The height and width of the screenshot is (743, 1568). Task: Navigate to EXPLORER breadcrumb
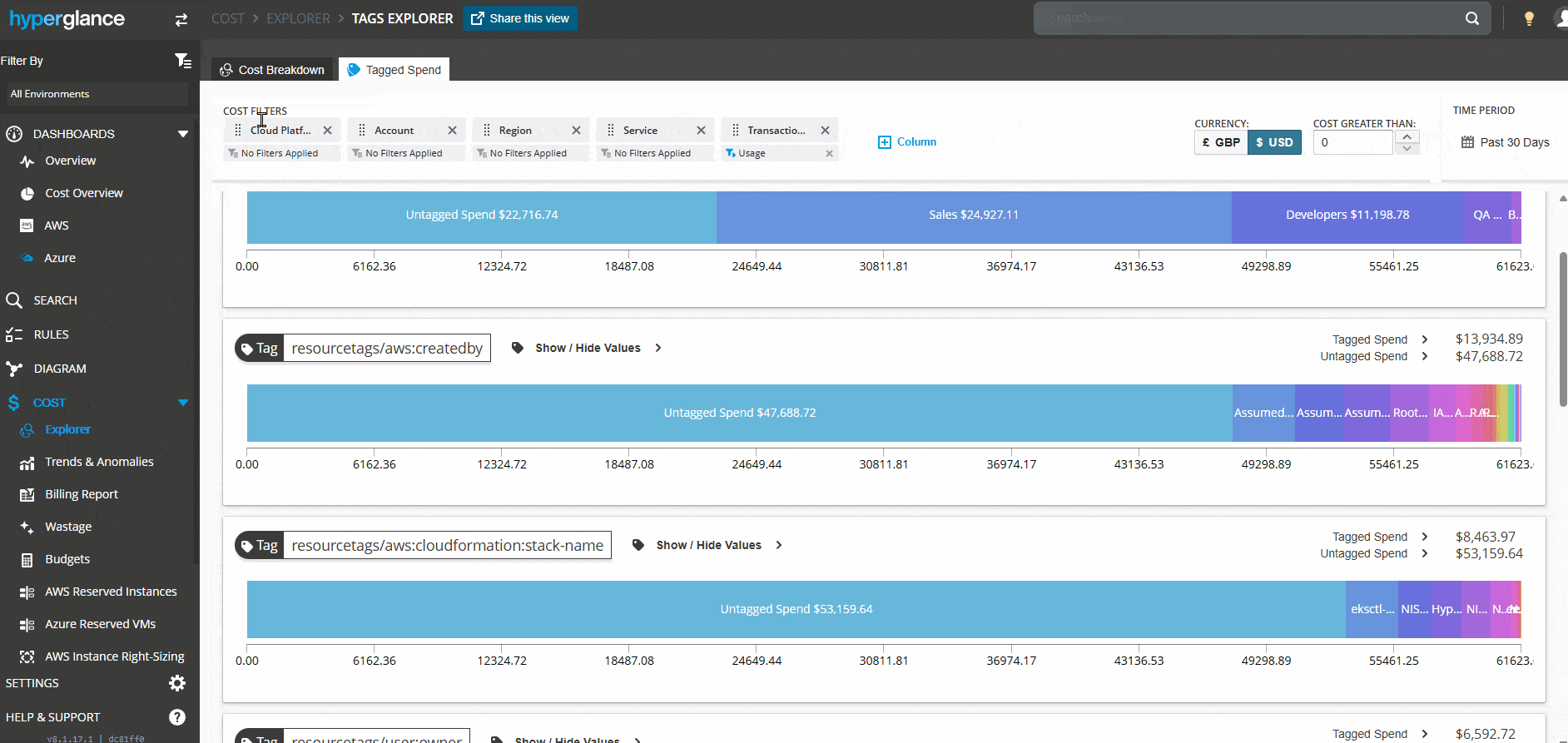298,18
